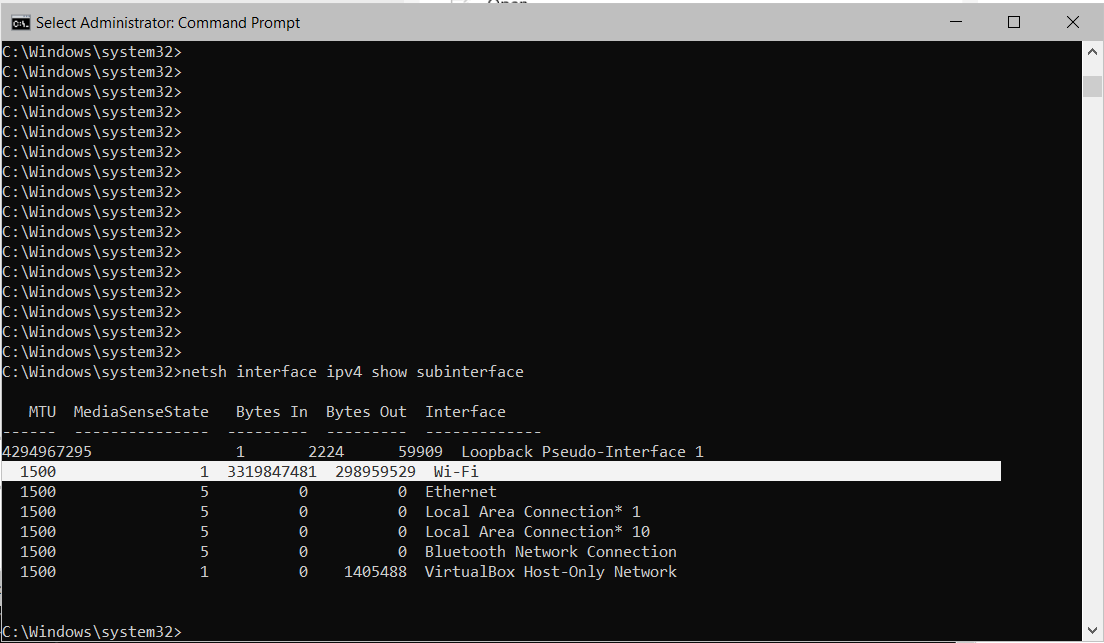Click the scrollbar down arrow
The width and height of the screenshot is (1104, 643).
[x=1092, y=630]
